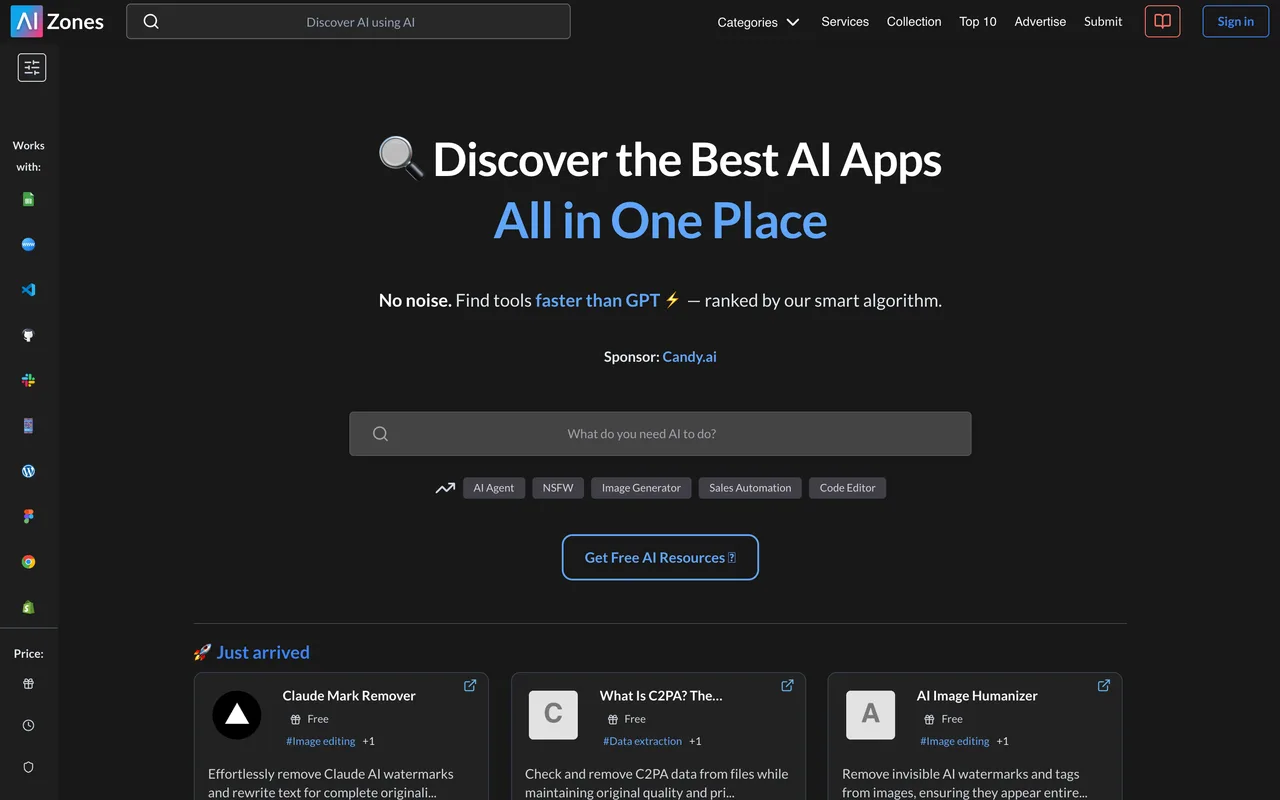This screenshot has width=1280, height=800.
Task: Select the Sales Automation trending tag
Action: (750, 488)
